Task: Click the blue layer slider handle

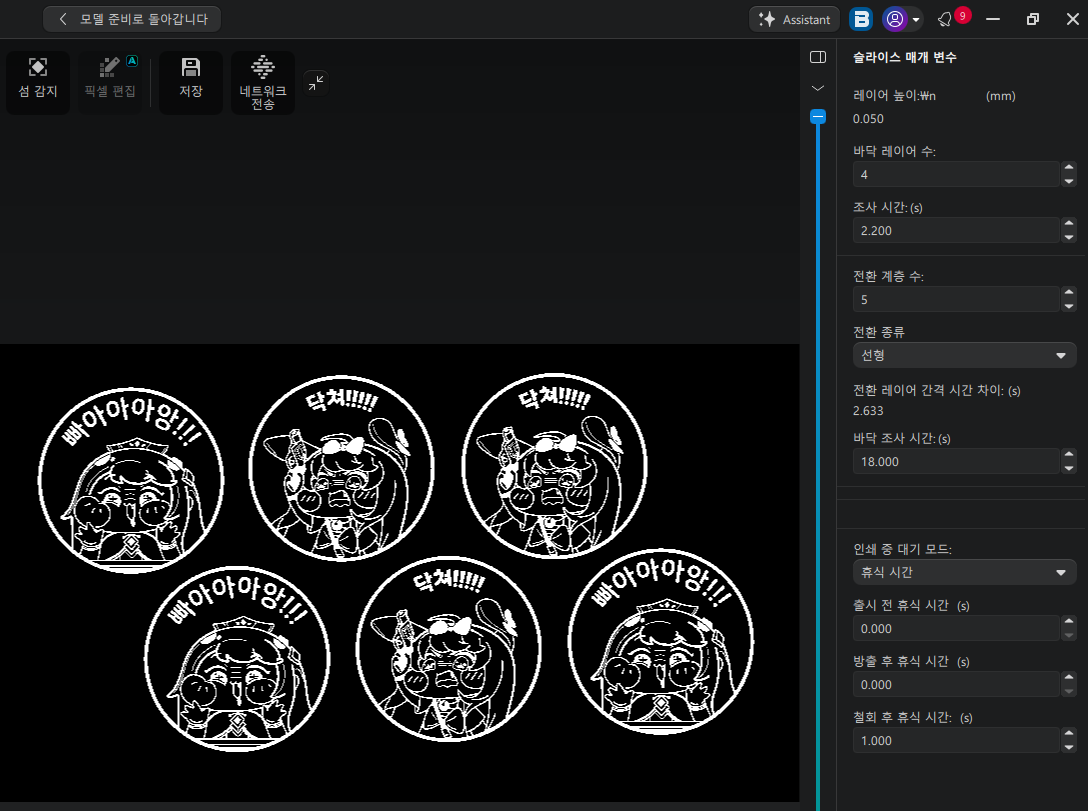Action: [818, 117]
